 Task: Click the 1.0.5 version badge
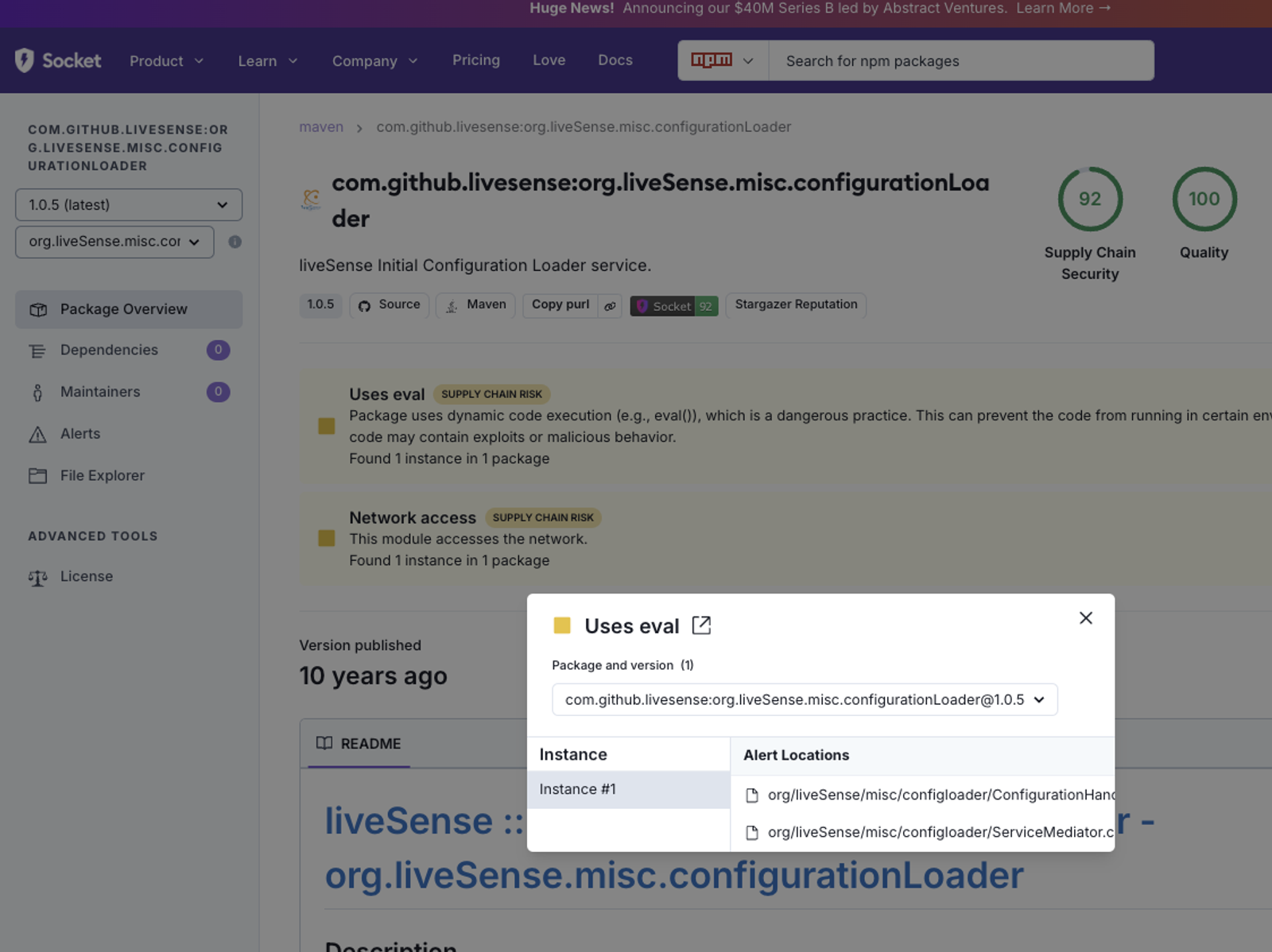coord(321,305)
